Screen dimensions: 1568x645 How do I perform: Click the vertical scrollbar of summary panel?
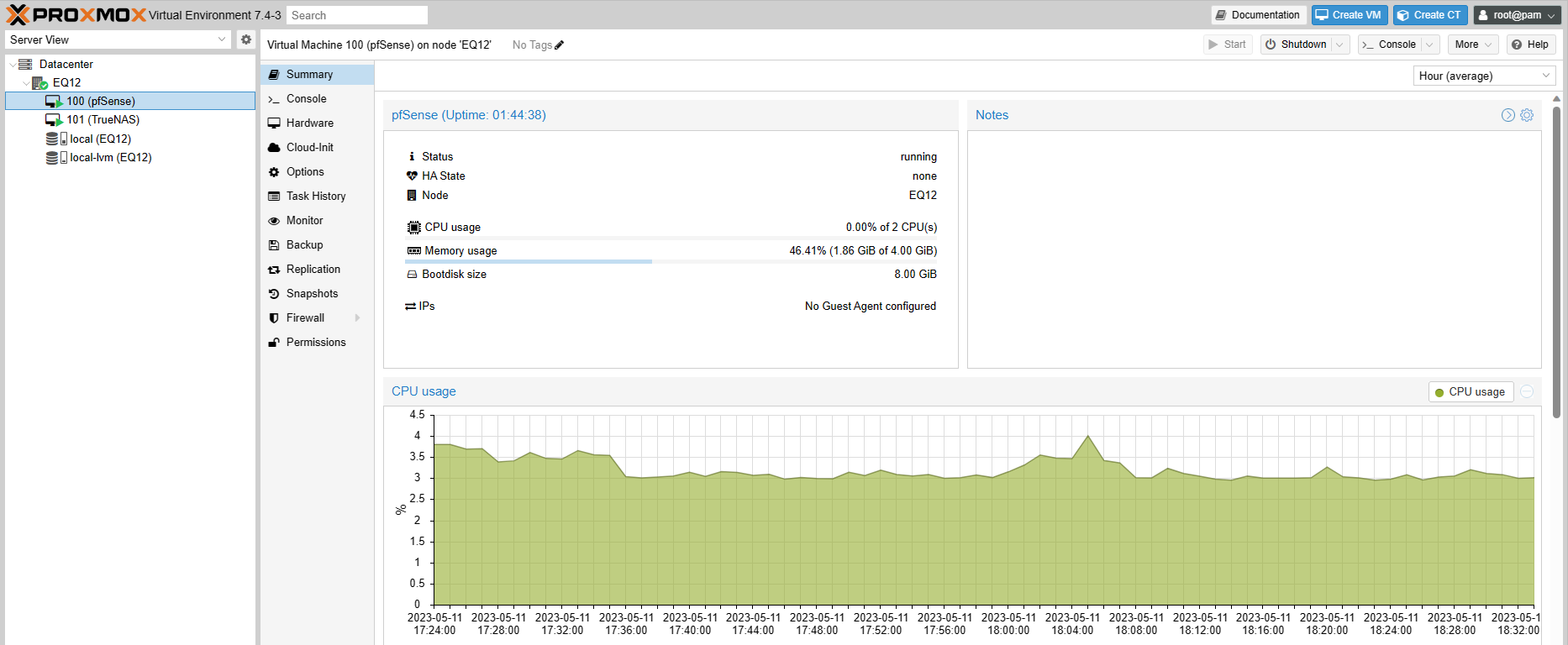click(1556, 260)
